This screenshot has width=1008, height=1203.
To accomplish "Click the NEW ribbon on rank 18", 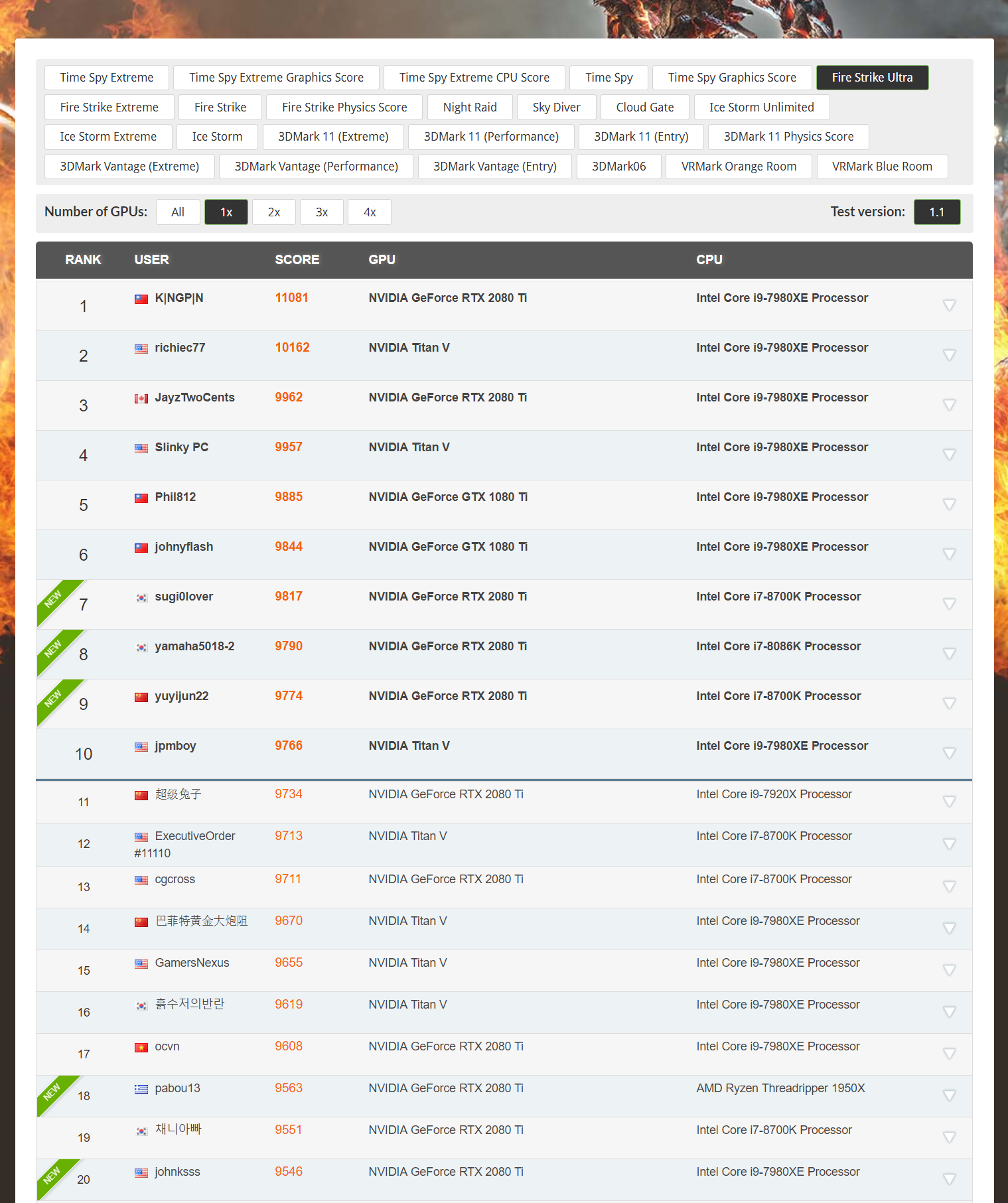I will click(x=52, y=1092).
